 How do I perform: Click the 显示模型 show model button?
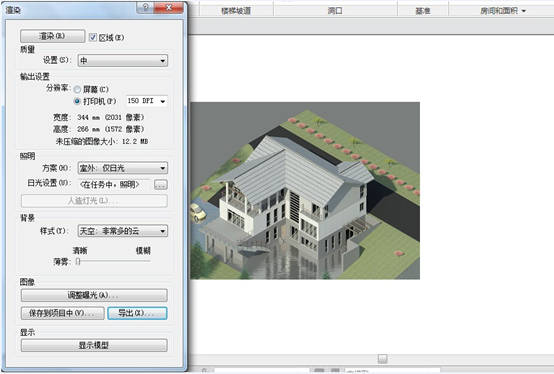tap(94, 345)
